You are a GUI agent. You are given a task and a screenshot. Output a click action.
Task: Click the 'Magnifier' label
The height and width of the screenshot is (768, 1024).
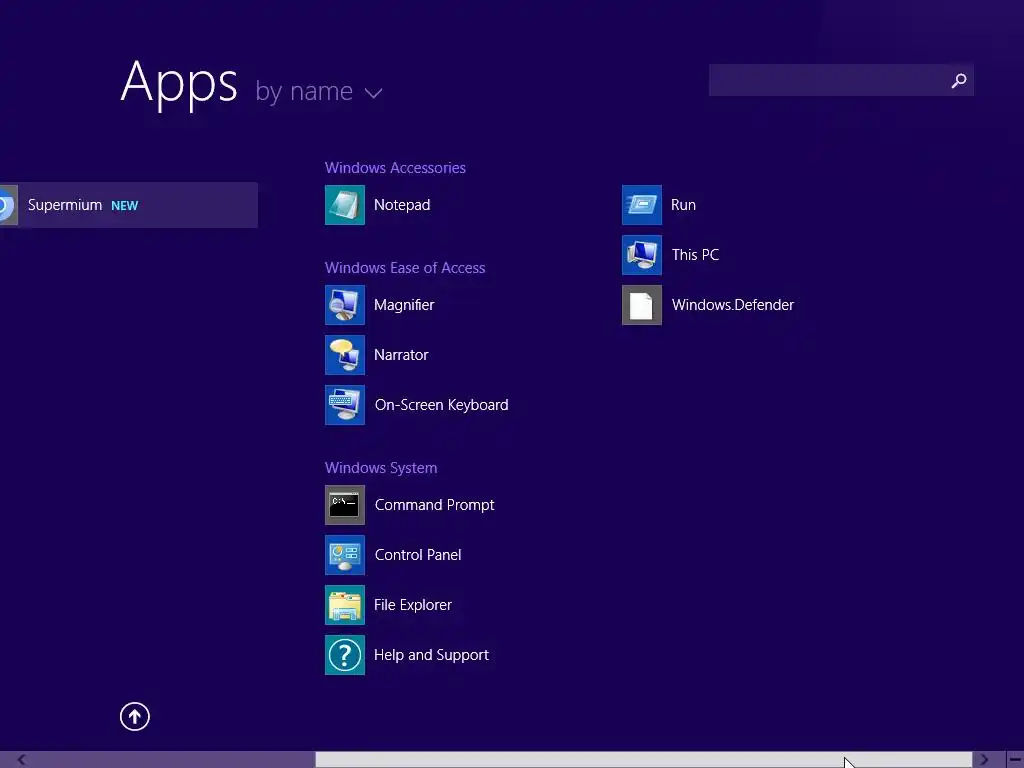coord(404,305)
